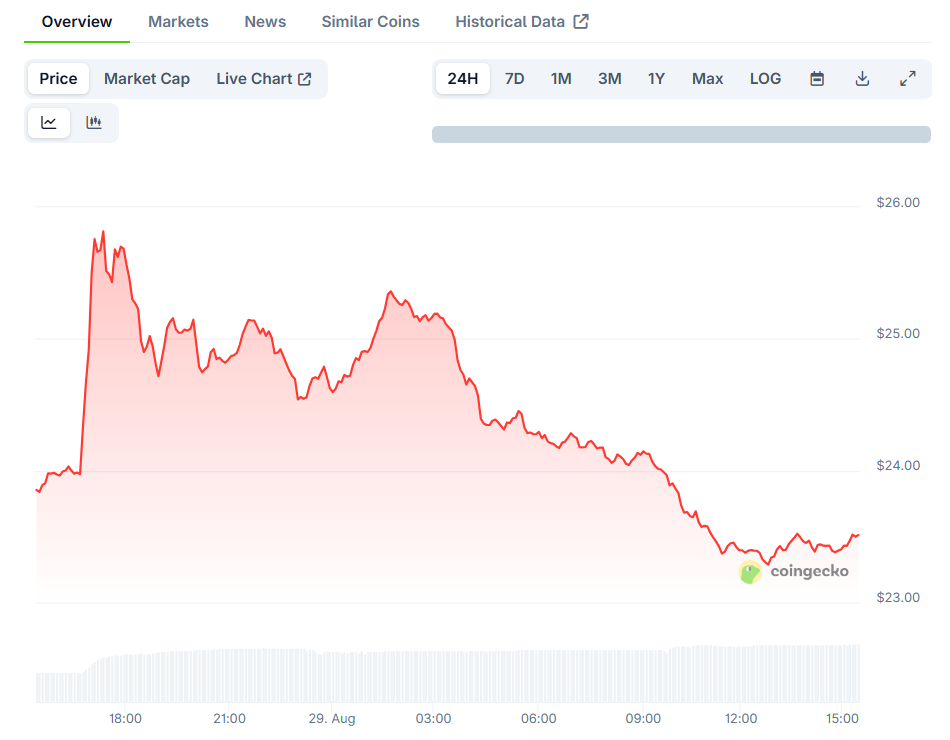Open the News tab
The width and height of the screenshot is (950, 740).
click(x=265, y=22)
